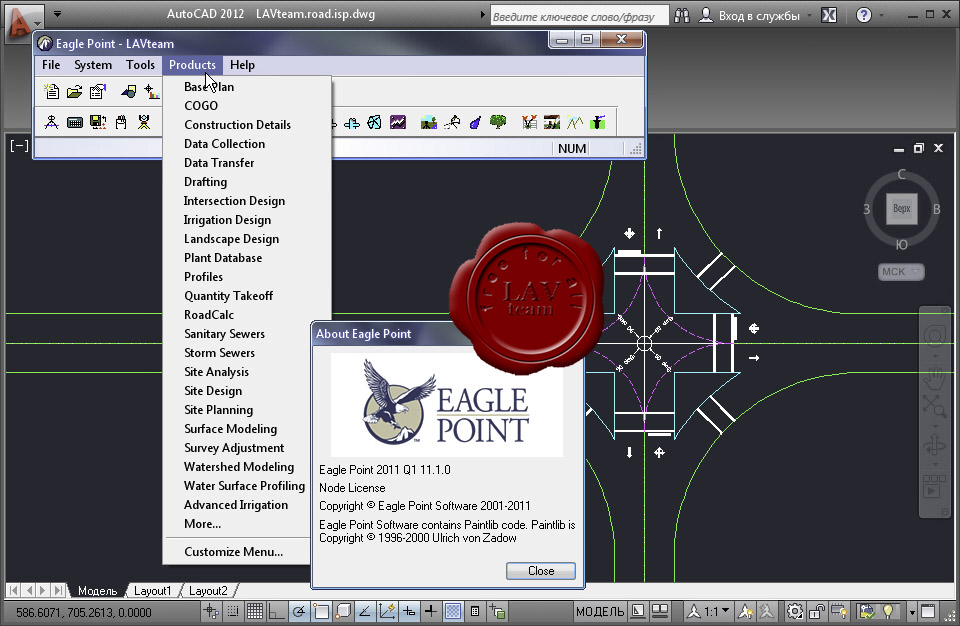Toggle Polar Tracking in status bar
The image size is (960, 626).
pos(299,611)
